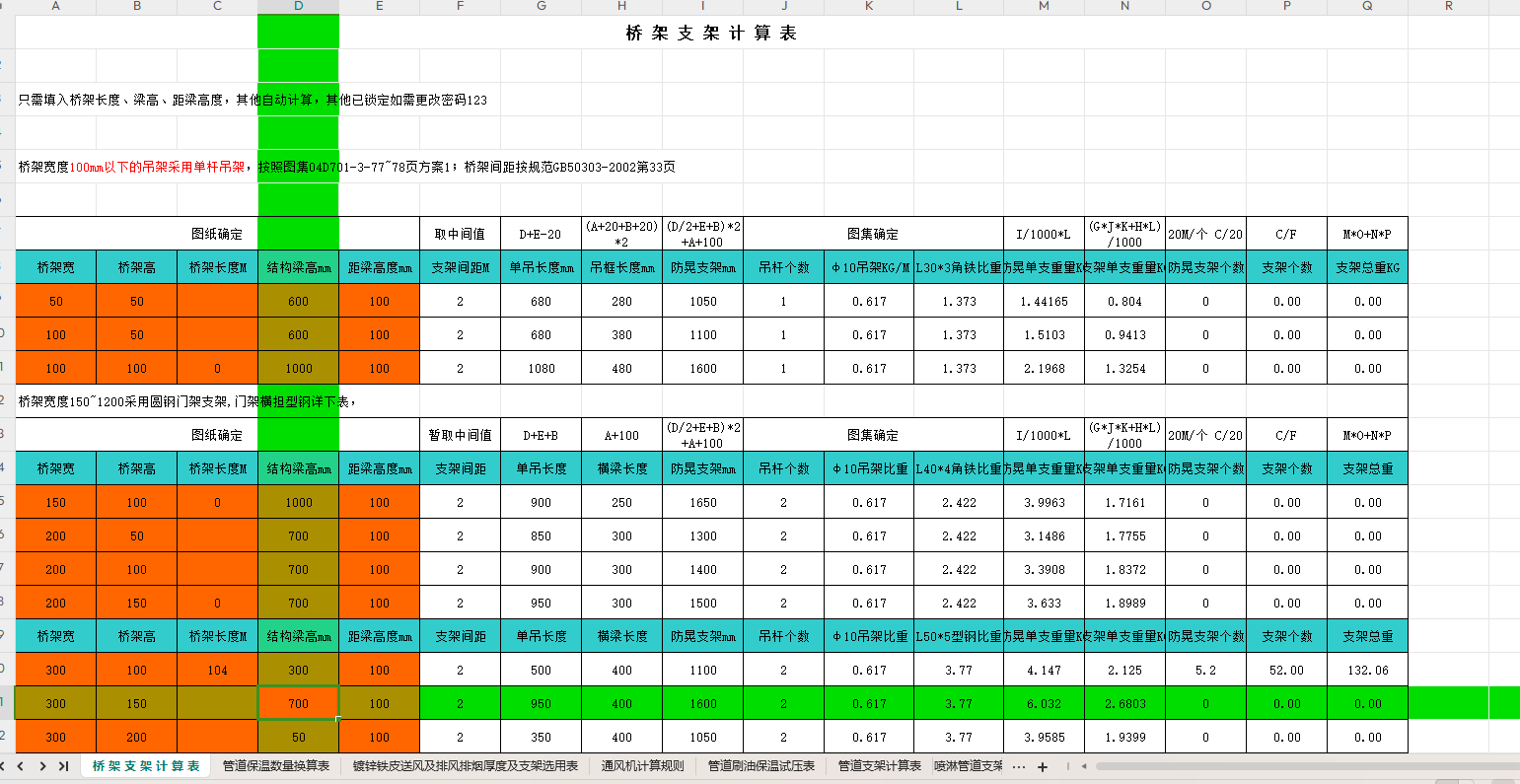
Task: Select the L30*3角铁比重 header cell
Action: (959, 267)
